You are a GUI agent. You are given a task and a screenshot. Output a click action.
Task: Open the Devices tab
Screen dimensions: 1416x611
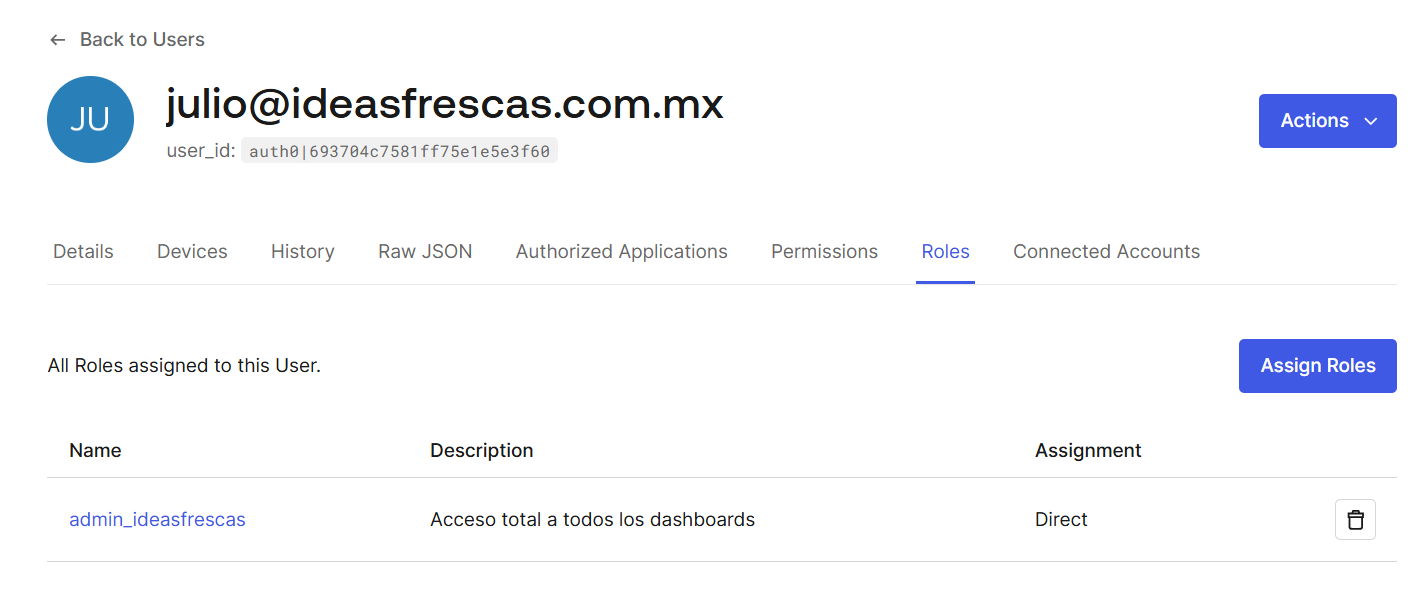tap(192, 252)
